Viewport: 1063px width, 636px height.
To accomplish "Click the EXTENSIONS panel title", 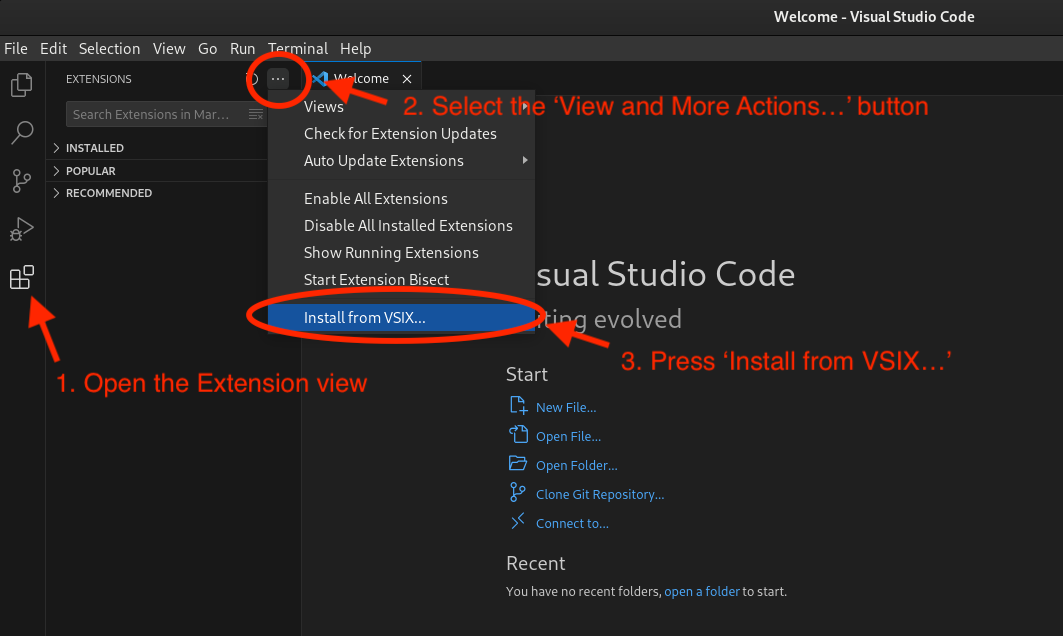I will (98, 79).
